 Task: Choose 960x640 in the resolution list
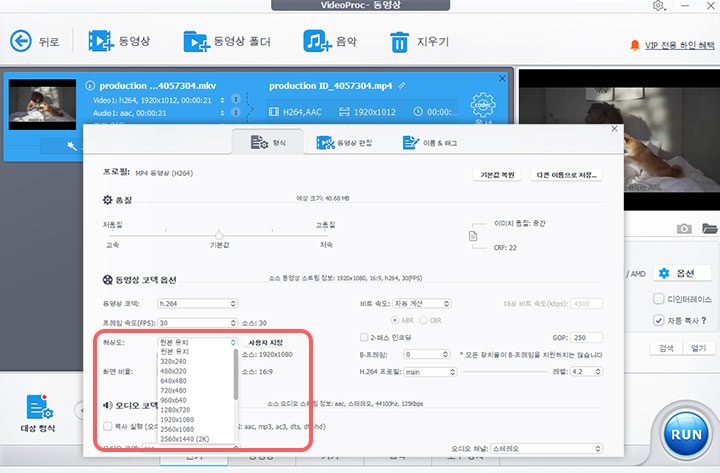click(x=174, y=400)
